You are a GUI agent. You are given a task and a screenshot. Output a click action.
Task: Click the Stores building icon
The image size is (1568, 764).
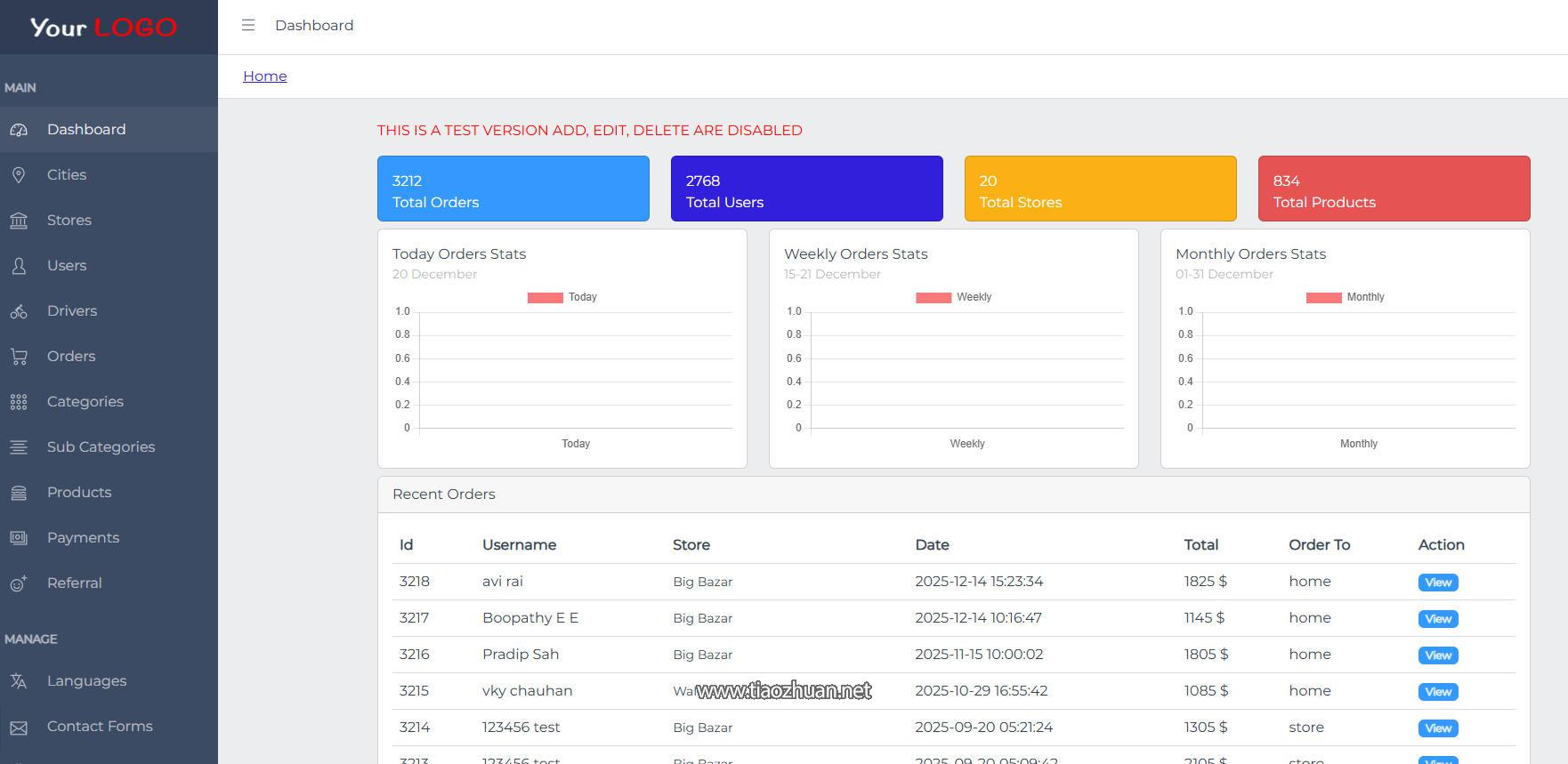(x=19, y=221)
